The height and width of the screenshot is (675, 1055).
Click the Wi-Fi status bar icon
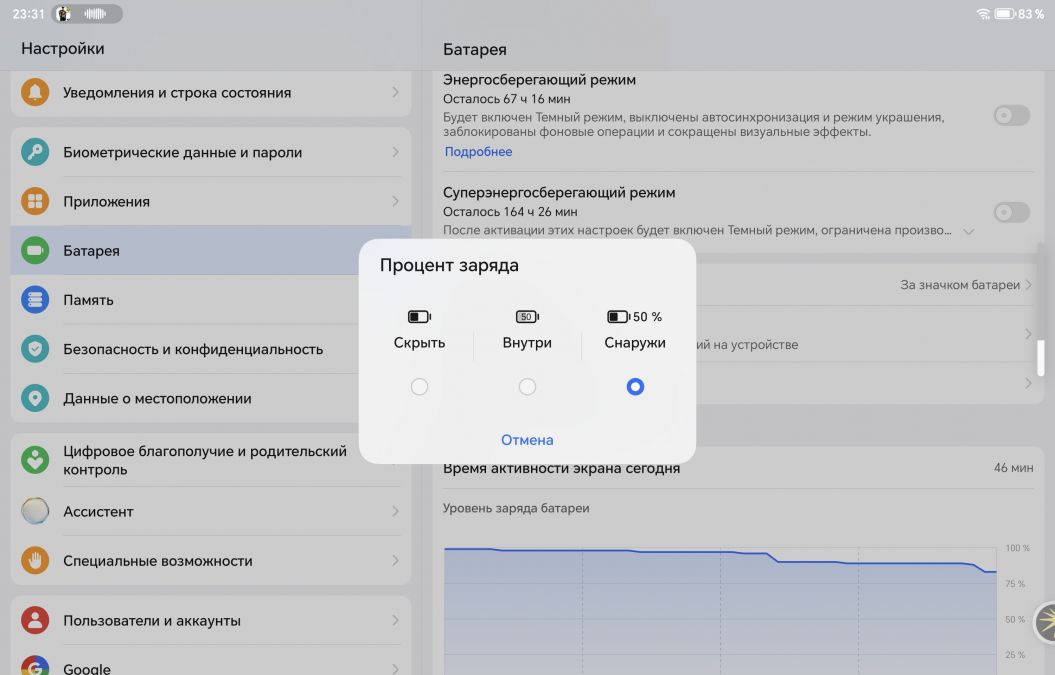tap(984, 13)
